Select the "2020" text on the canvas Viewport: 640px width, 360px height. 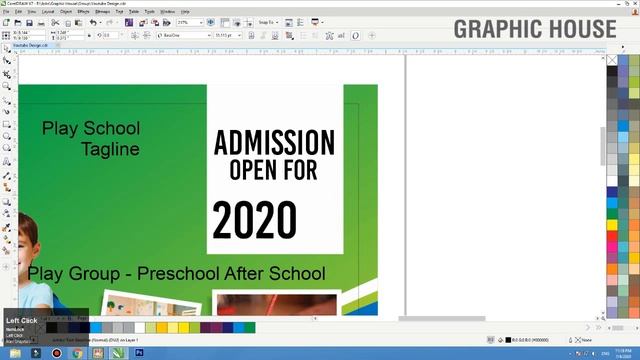(x=255, y=220)
